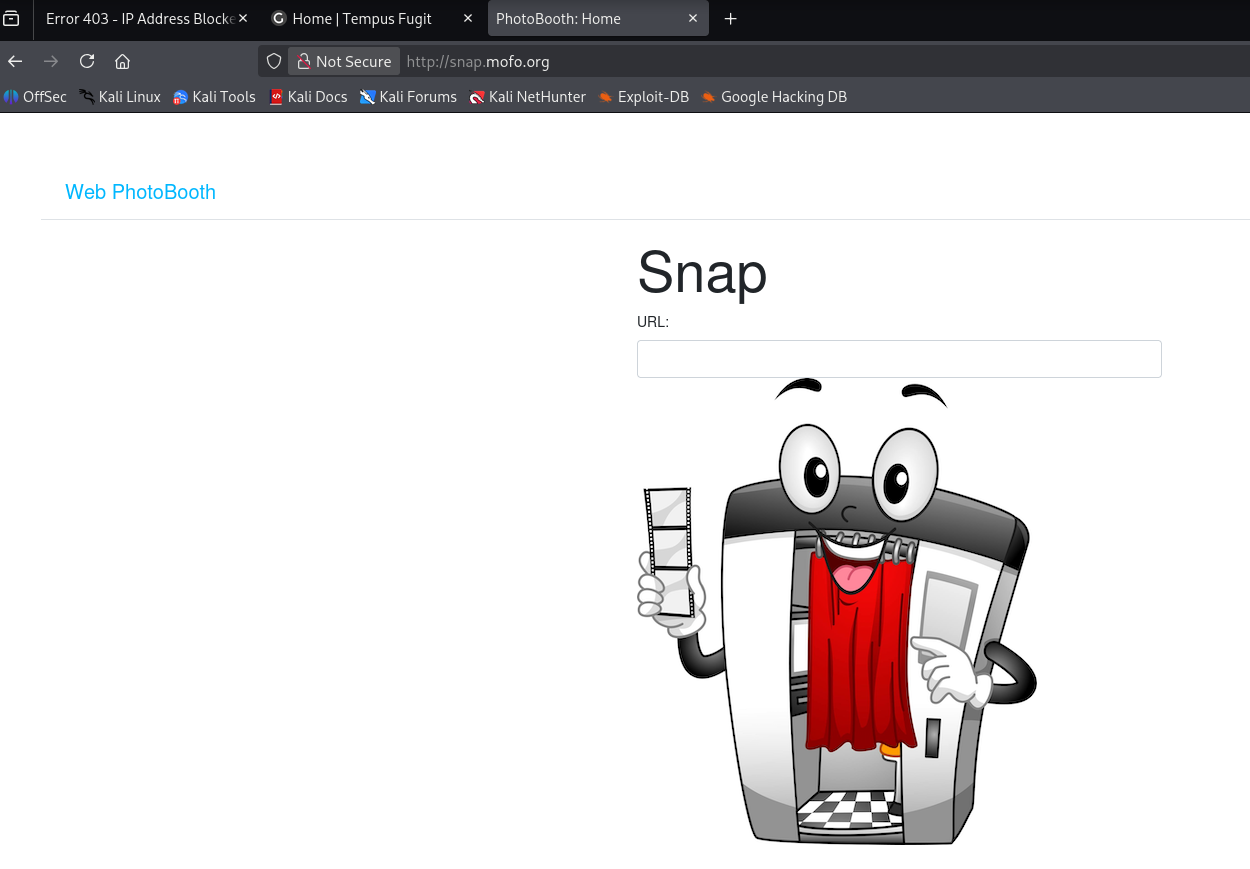Go to browser home page icon

pos(122,61)
